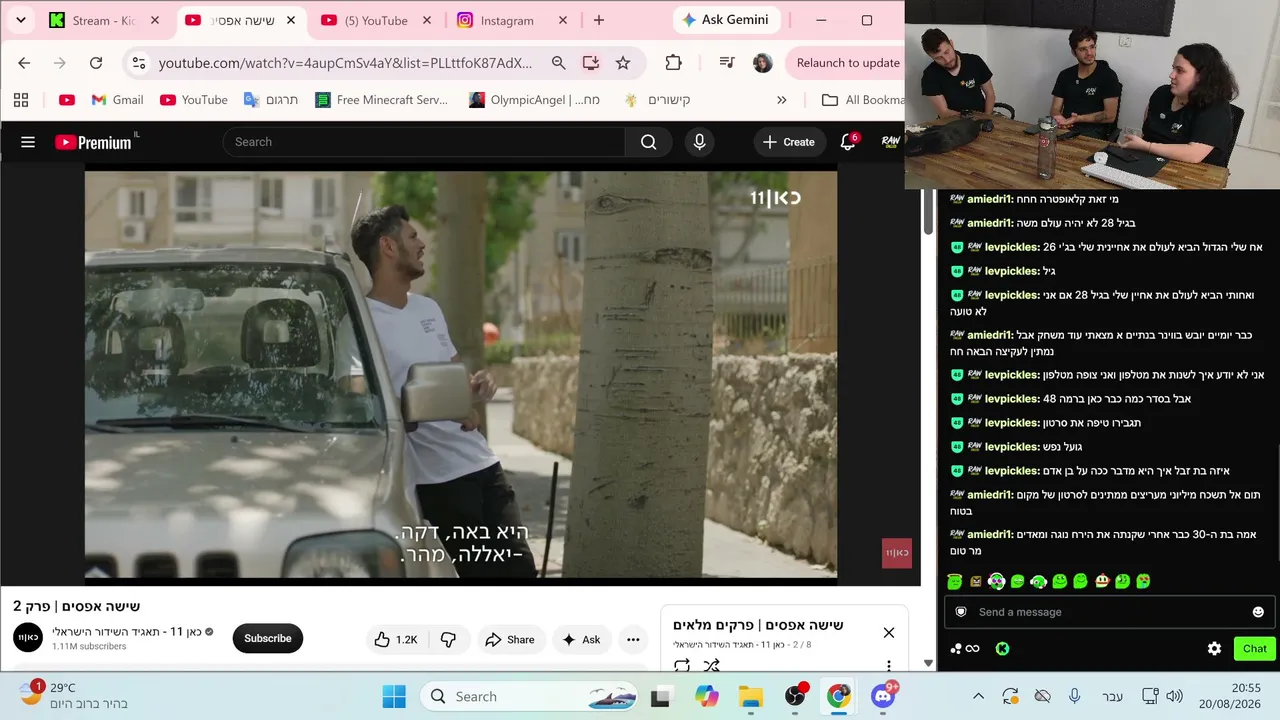
Task: Go back in Chrome
Action: pyautogui.click(x=24, y=63)
